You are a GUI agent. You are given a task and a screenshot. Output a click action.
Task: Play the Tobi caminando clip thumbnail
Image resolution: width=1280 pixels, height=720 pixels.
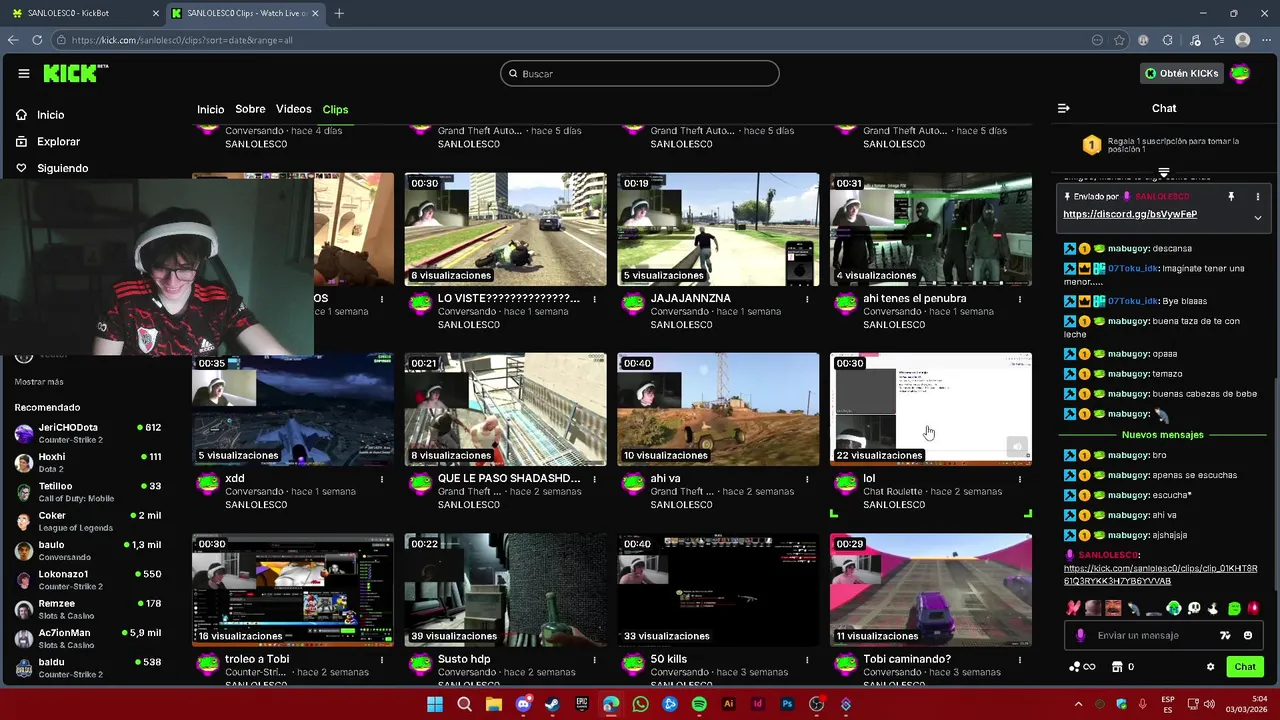(930, 590)
